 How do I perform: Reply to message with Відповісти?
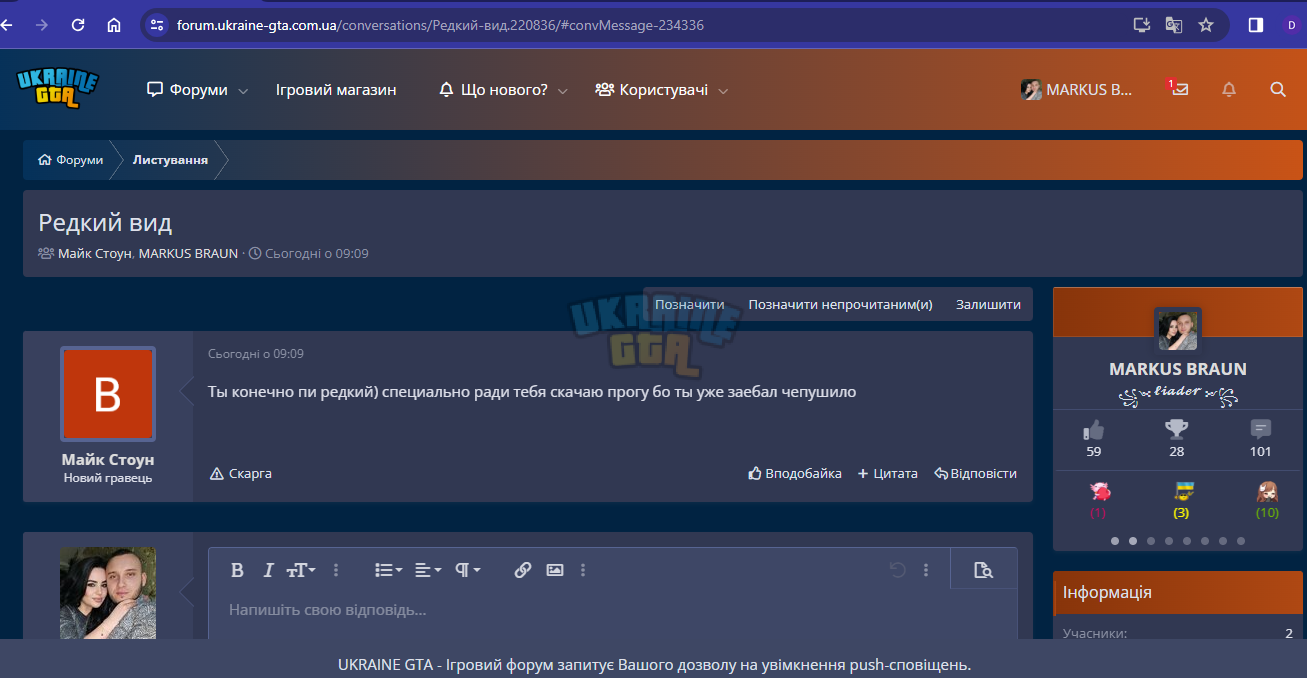pos(975,474)
